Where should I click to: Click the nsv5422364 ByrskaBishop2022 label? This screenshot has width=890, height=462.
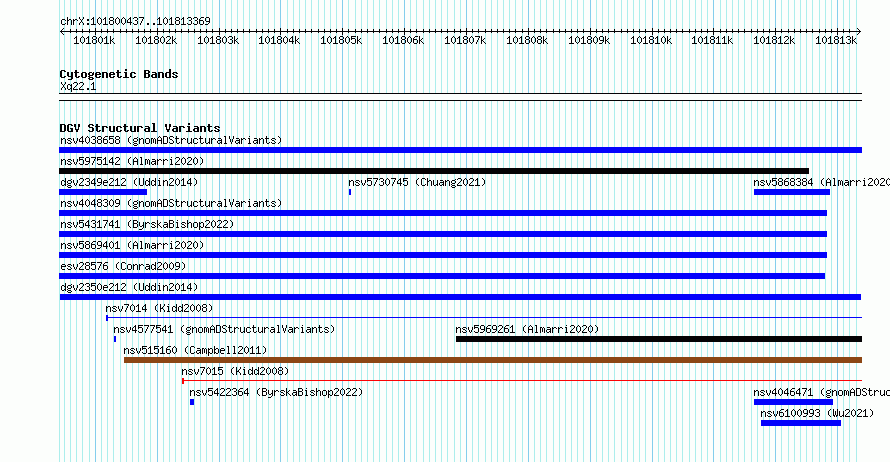(x=276, y=392)
